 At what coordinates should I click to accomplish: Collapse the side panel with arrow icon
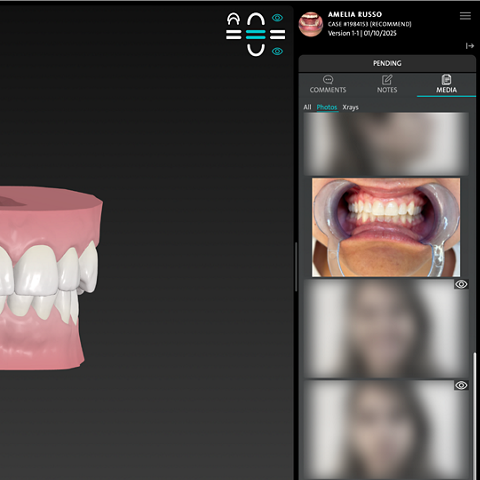pyautogui.click(x=470, y=46)
